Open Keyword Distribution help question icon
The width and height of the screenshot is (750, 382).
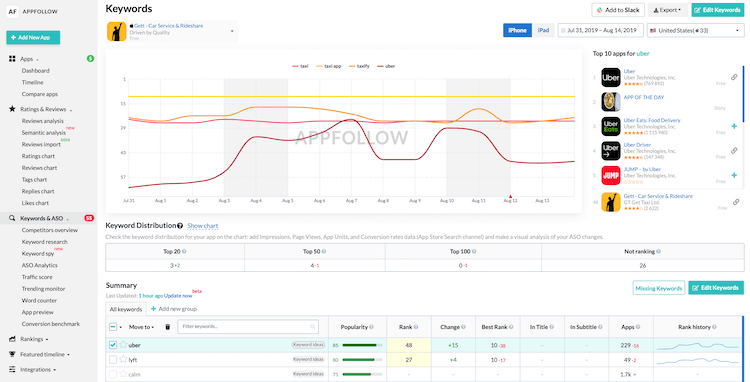[x=180, y=226]
